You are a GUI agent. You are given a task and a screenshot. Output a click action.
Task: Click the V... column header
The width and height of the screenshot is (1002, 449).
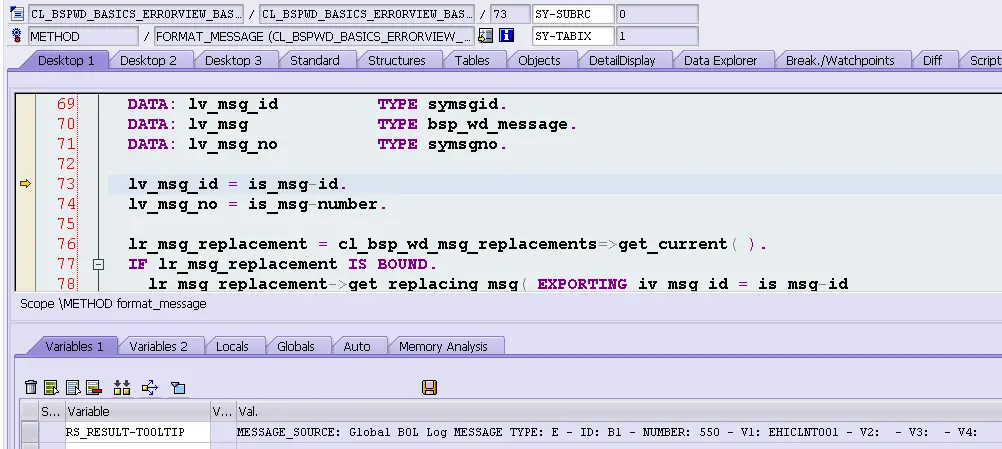point(222,411)
